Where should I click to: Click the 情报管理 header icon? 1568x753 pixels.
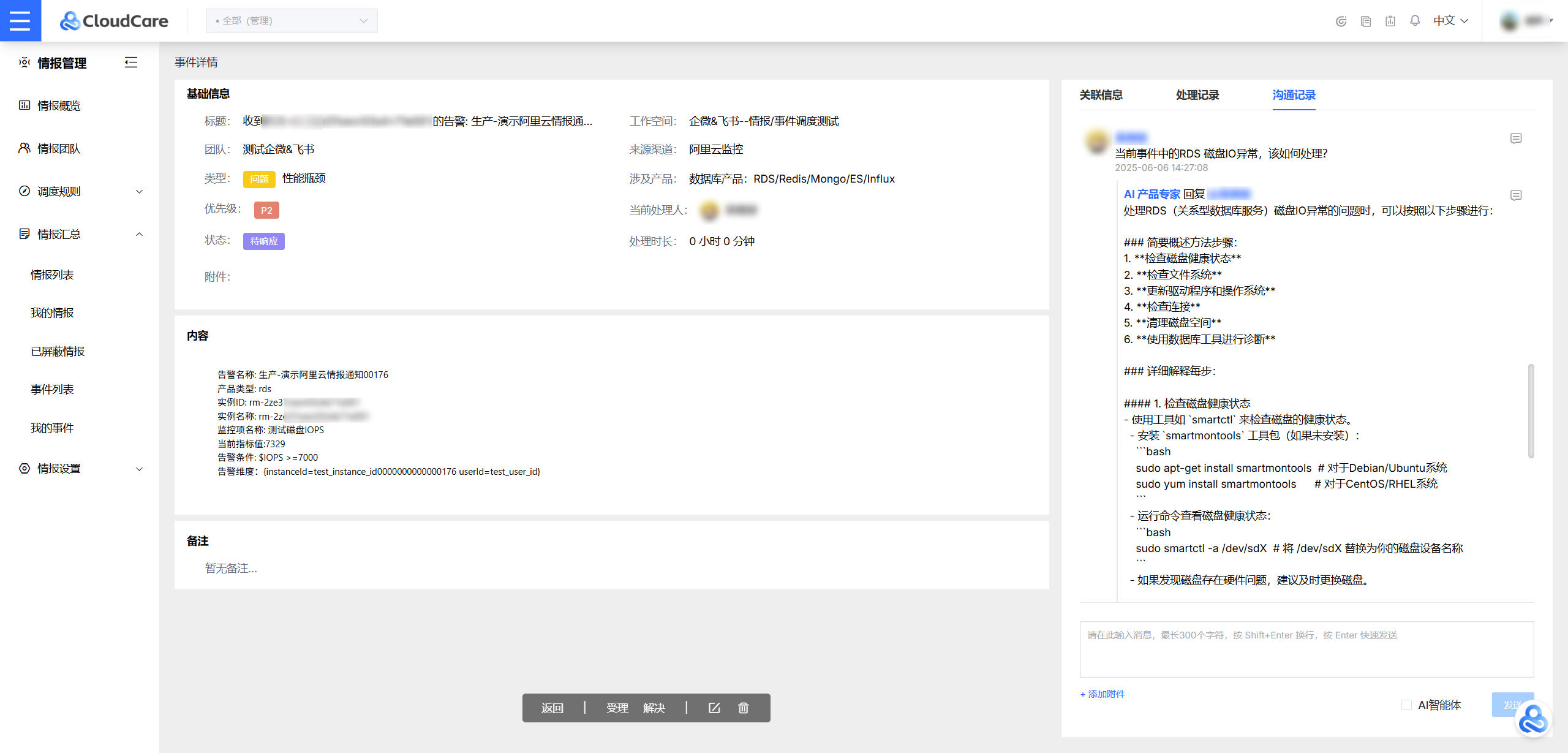tap(24, 62)
